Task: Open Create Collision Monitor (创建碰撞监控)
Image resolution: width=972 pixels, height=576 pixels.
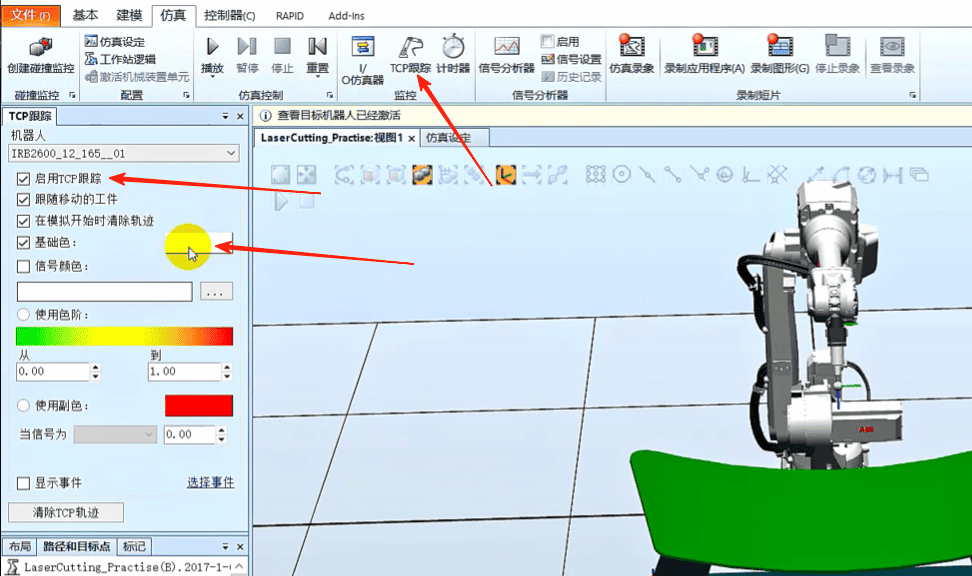Action: (40, 55)
